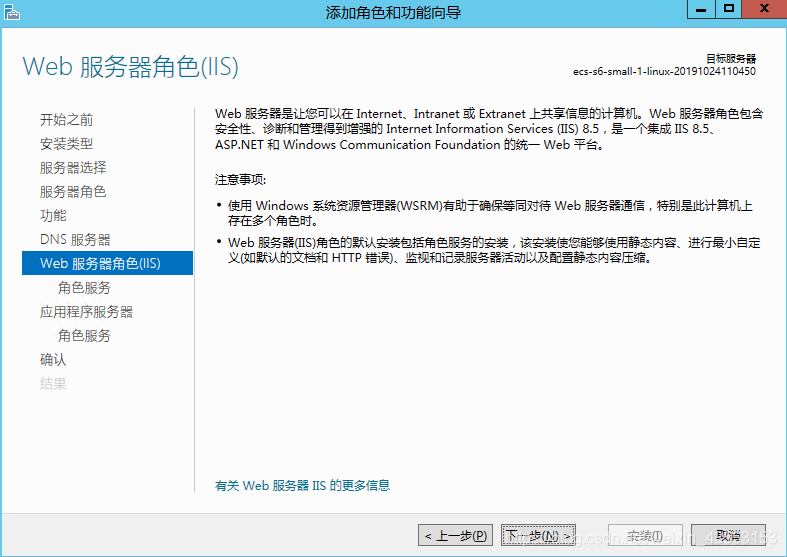787x557 pixels.
Task: Click the wizard icon in the title bar
Action: [12, 12]
